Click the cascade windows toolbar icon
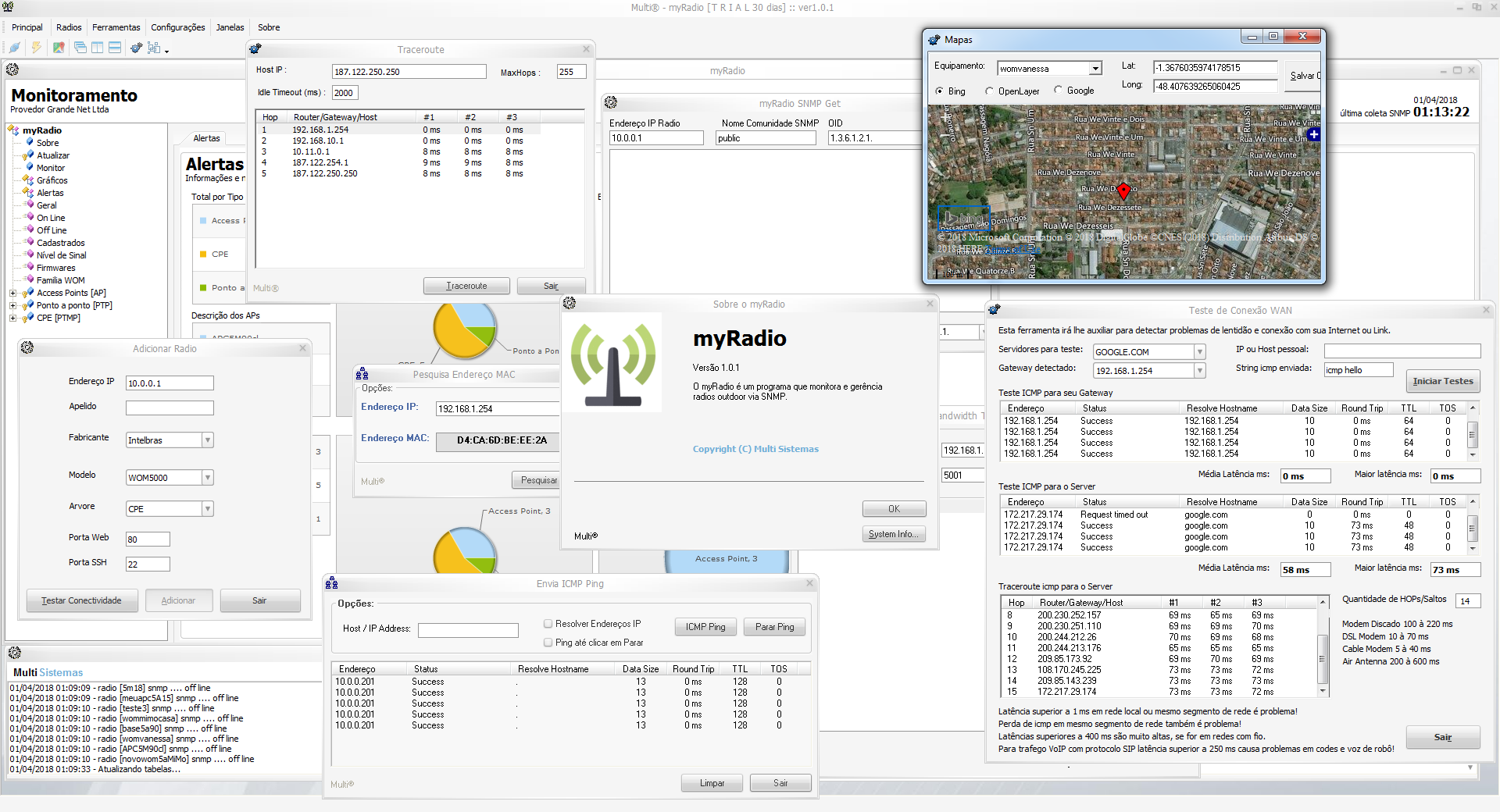Image resolution: width=1500 pixels, height=812 pixels. pyautogui.click(x=80, y=48)
